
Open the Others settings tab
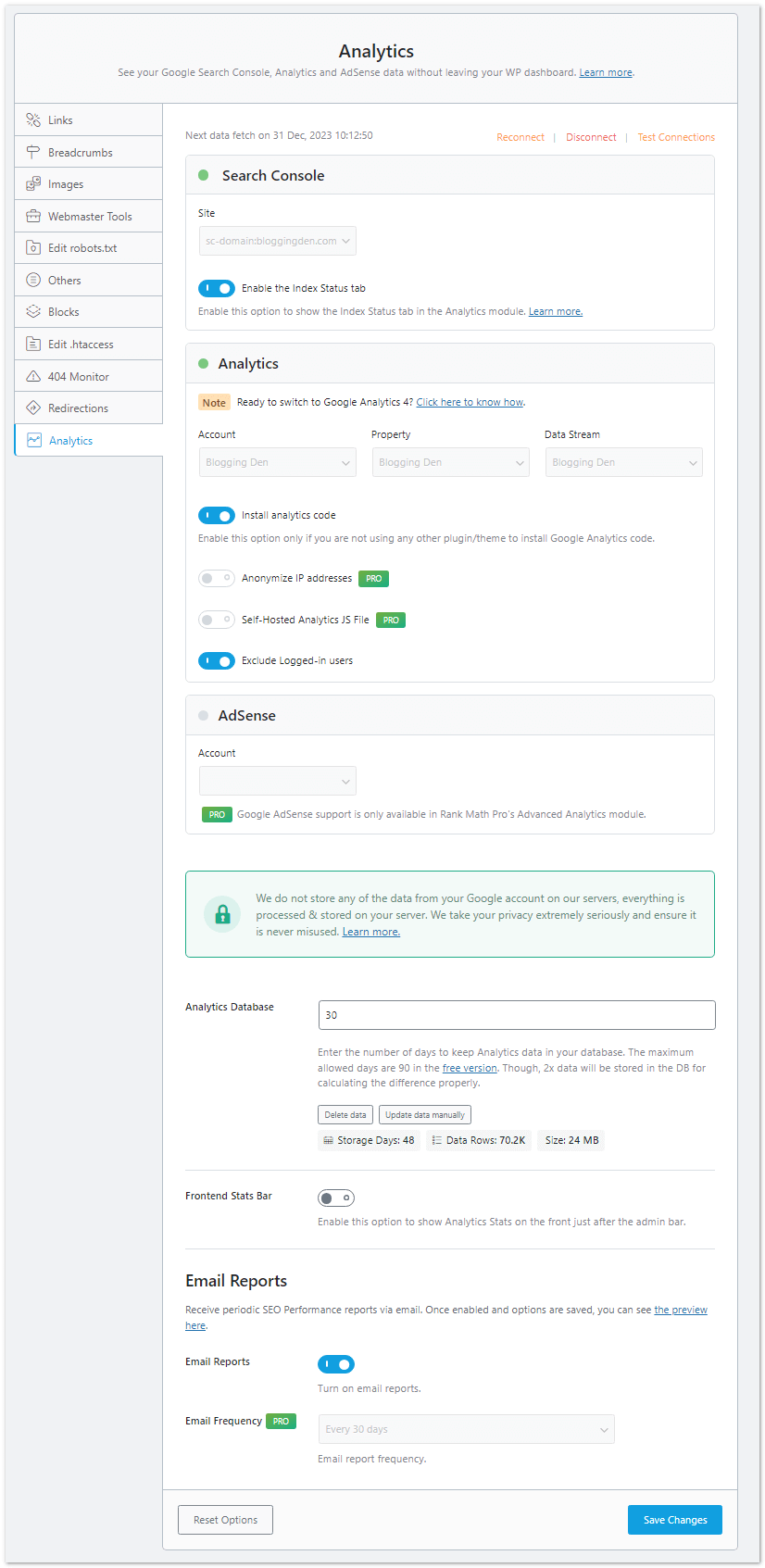[x=65, y=281]
